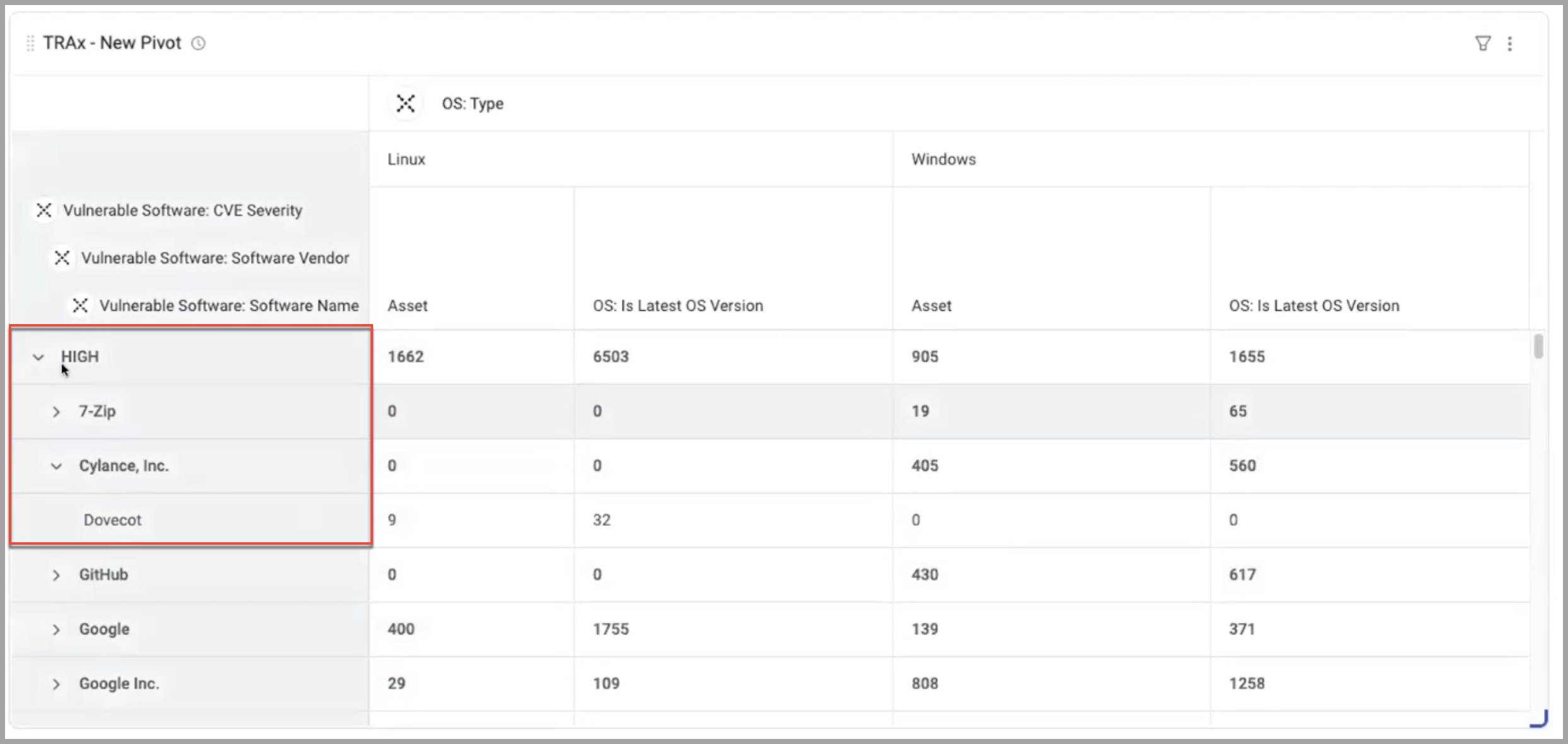
Task: Expand the 7-Zip vendor row
Action: click(56, 412)
